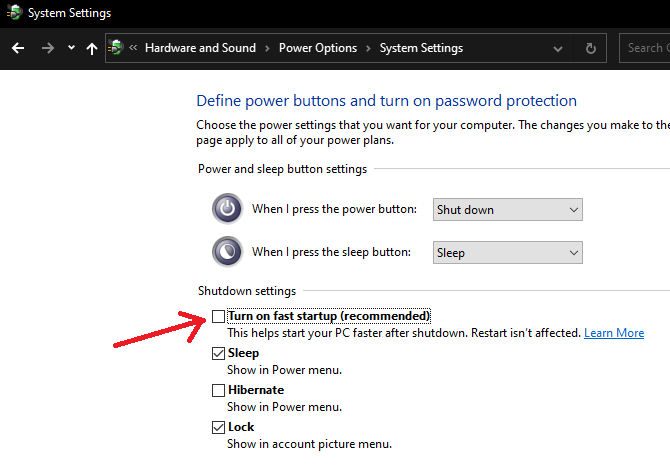This screenshot has width=670, height=472.
Task: Go up one folder level
Action: click(92, 48)
